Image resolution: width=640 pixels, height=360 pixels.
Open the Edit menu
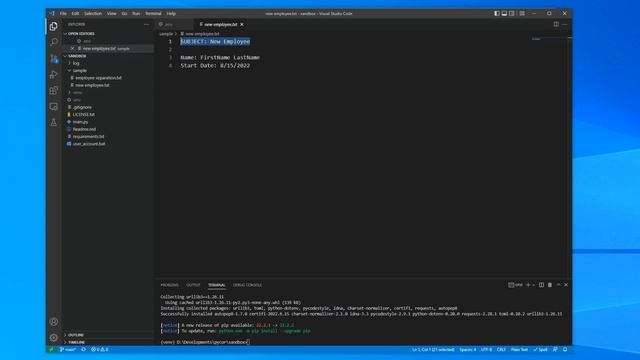(x=76, y=13)
